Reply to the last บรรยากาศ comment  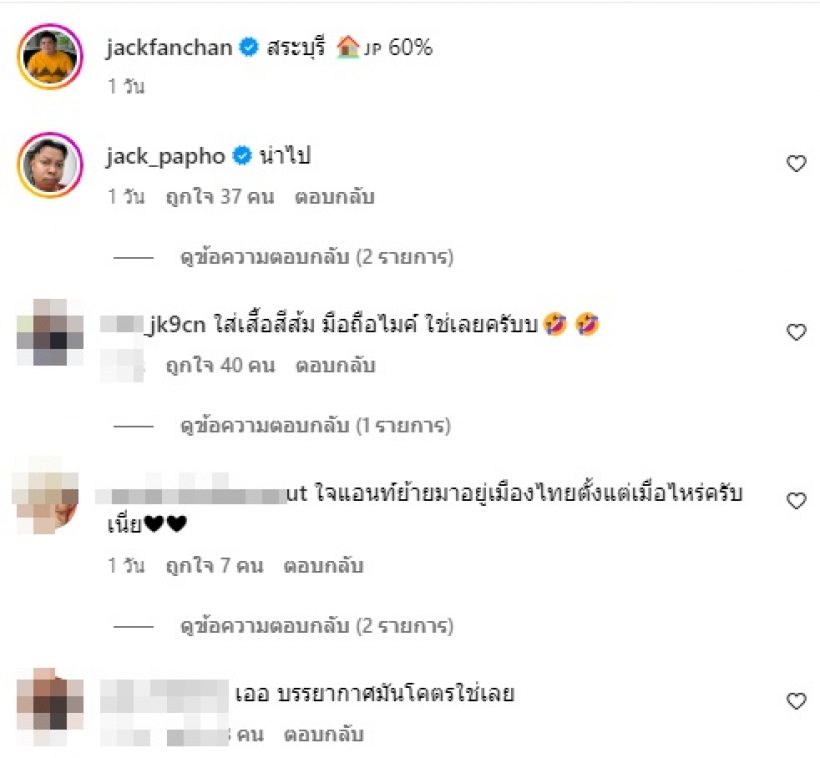(323, 735)
